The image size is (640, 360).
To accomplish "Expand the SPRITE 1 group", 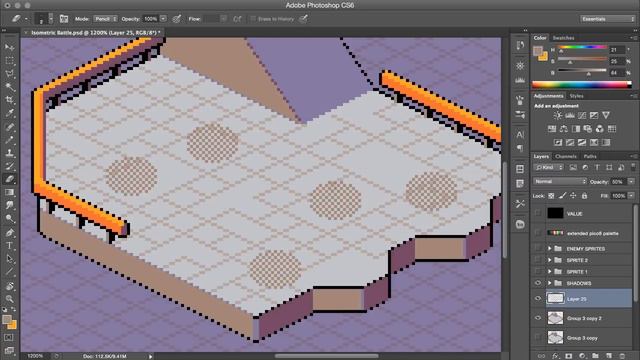I will click(549, 271).
